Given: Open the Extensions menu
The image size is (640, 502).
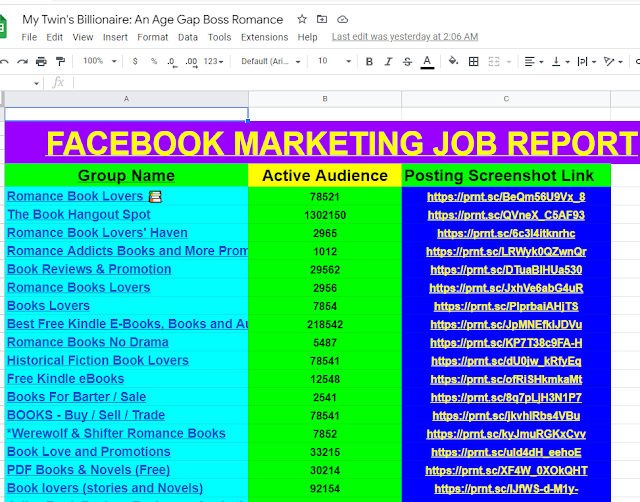Looking at the screenshot, I should click(264, 37).
